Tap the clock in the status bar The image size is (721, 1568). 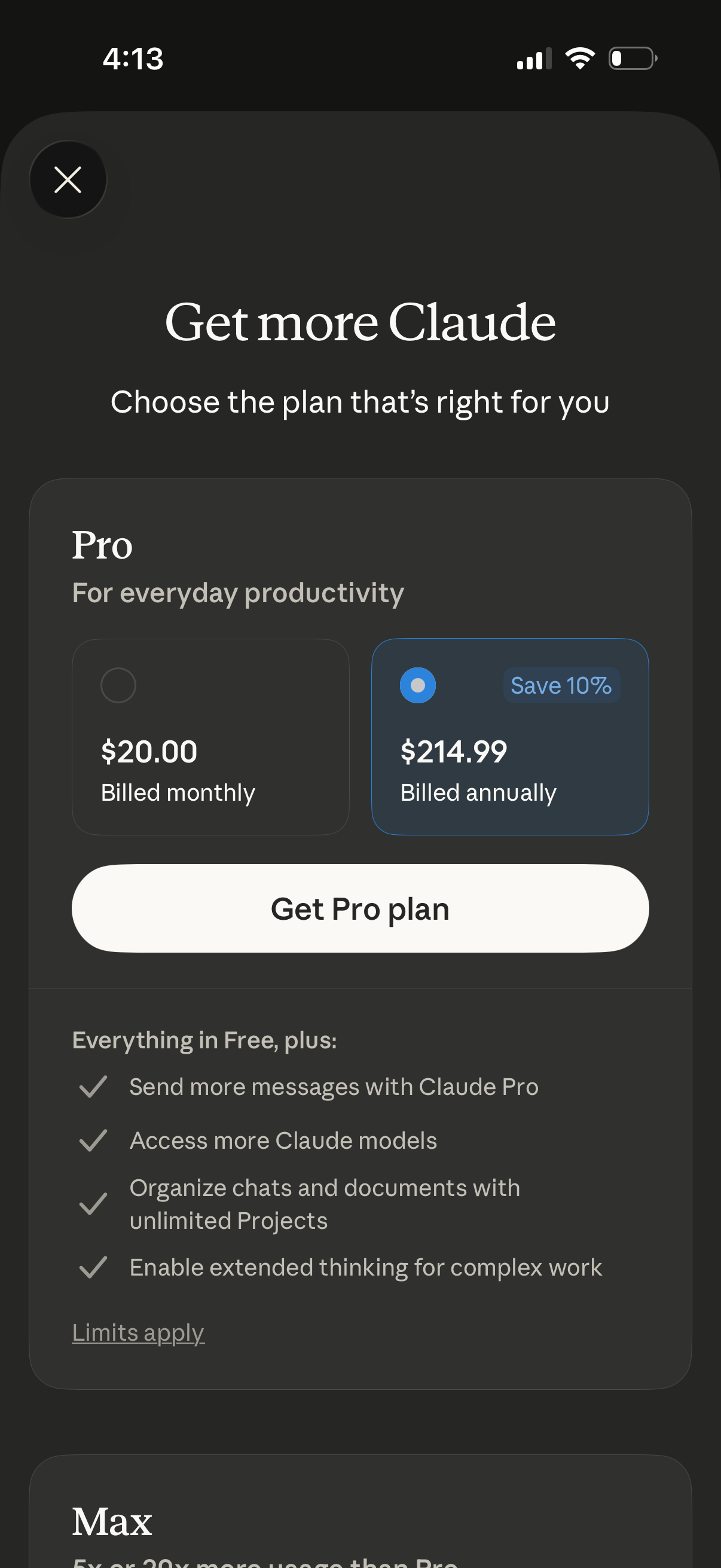coord(133,59)
